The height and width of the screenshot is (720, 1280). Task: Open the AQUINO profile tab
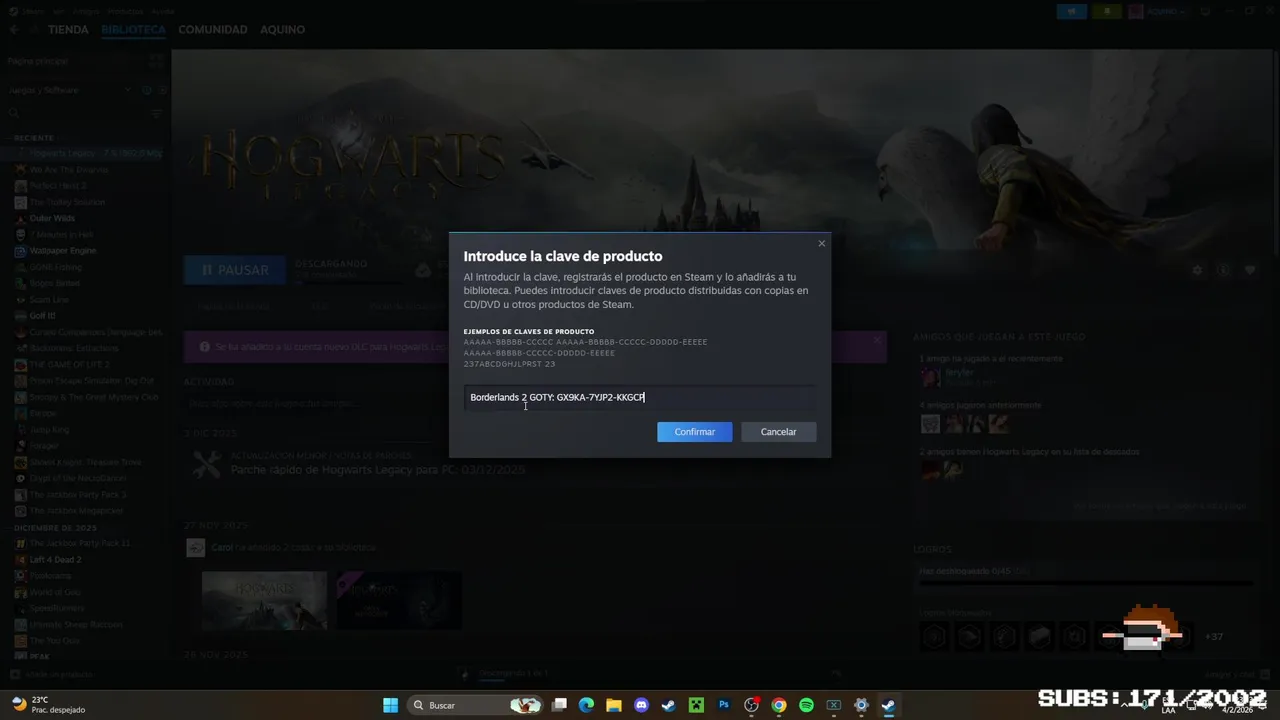coord(283,30)
